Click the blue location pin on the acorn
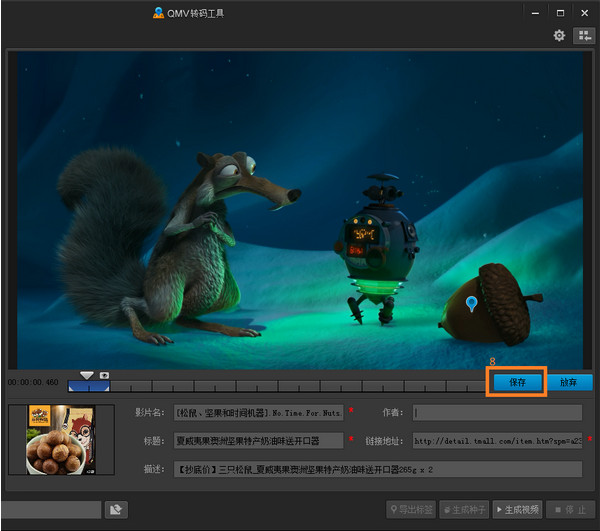The height and width of the screenshot is (531, 600). coord(471,303)
